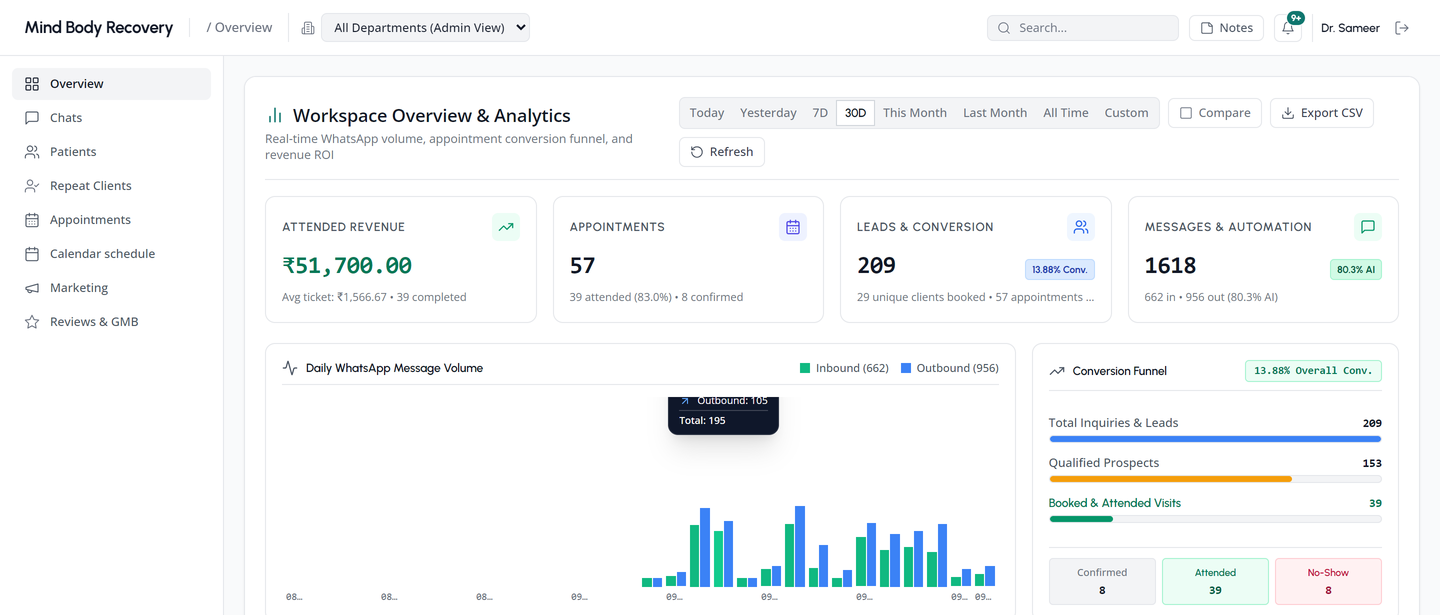Click the message icon on Messages & Automation card
1440x615 pixels.
[x=1368, y=227]
